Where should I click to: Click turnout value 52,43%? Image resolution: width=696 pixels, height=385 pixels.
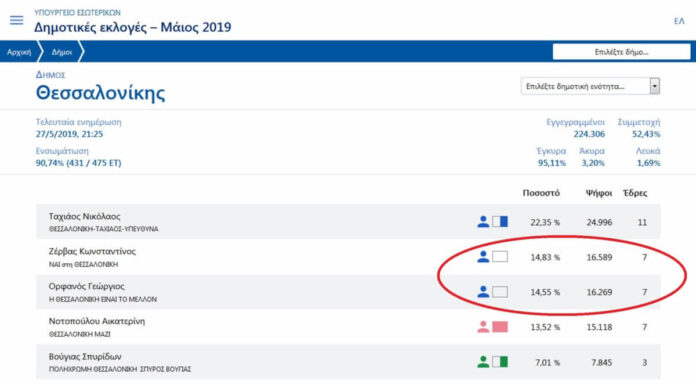[x=646, y=134]
